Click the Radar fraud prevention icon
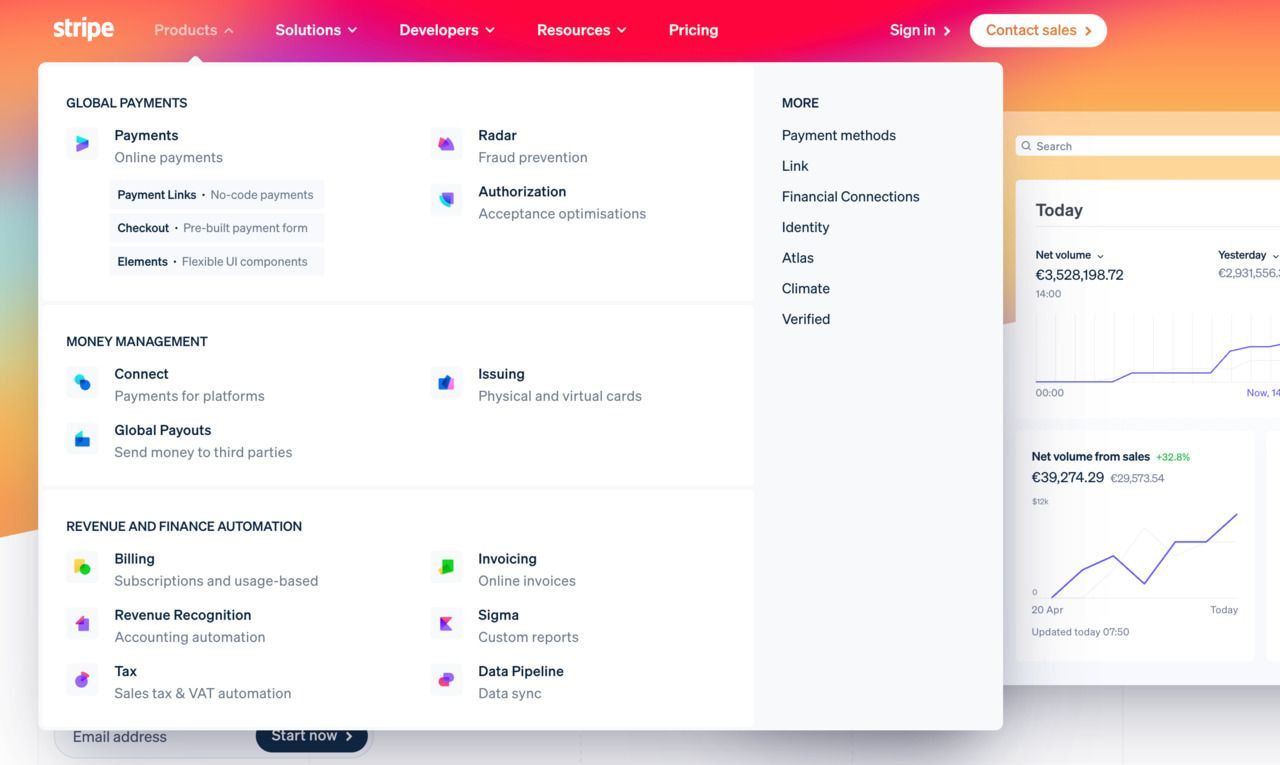Image resolution: width=1280 pixels, height=765 pixels. [x=446, y=144]
